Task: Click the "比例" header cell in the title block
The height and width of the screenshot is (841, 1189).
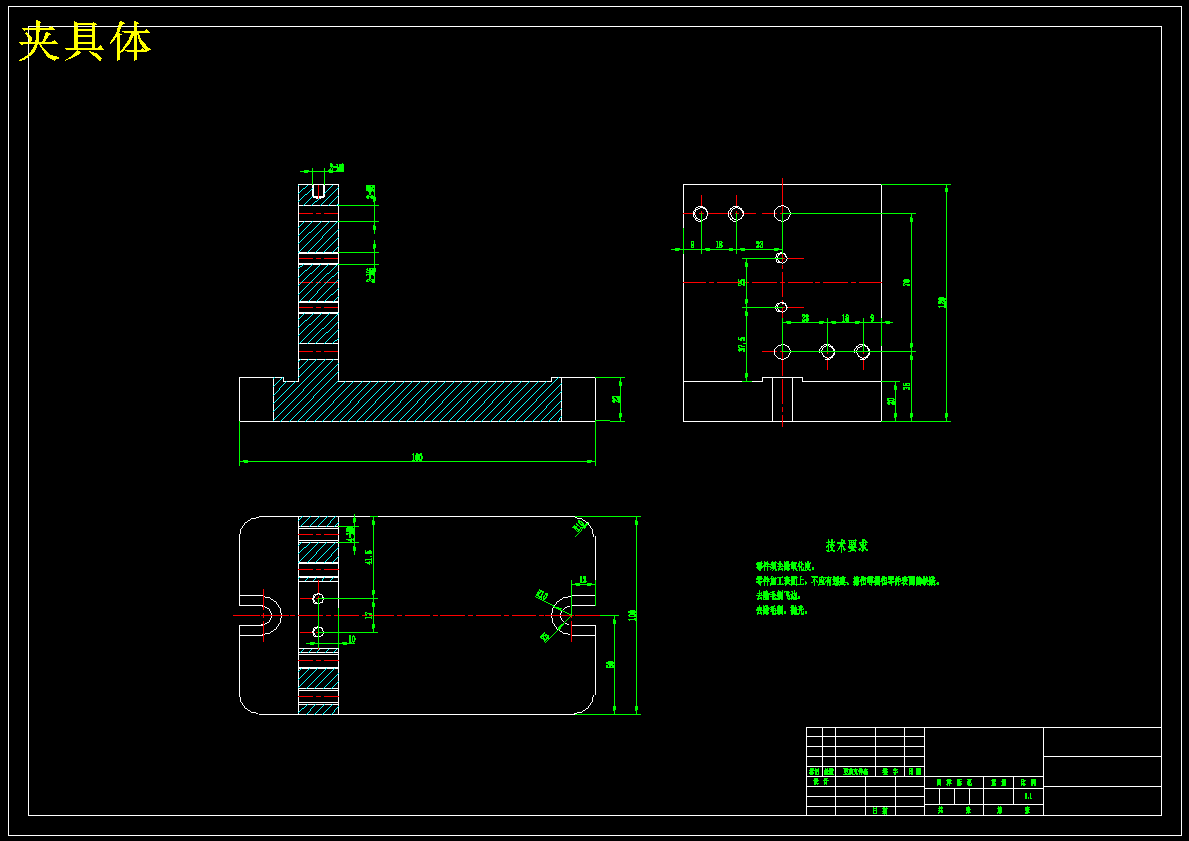Action: [x=1028, y=783]
